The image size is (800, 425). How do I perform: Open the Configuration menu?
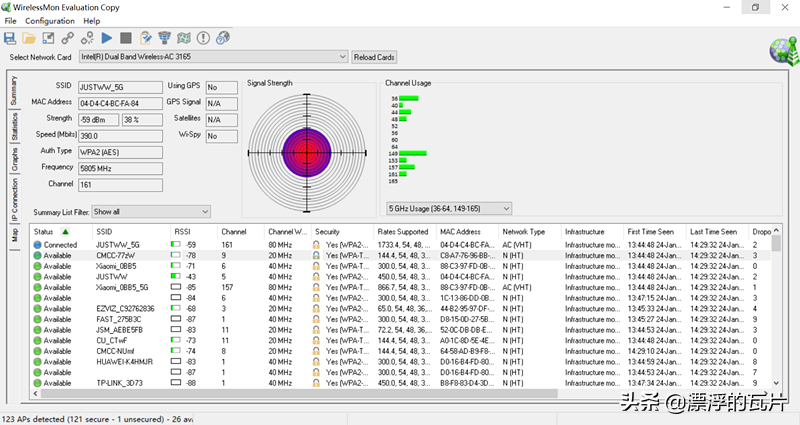(x=50, y=21)
